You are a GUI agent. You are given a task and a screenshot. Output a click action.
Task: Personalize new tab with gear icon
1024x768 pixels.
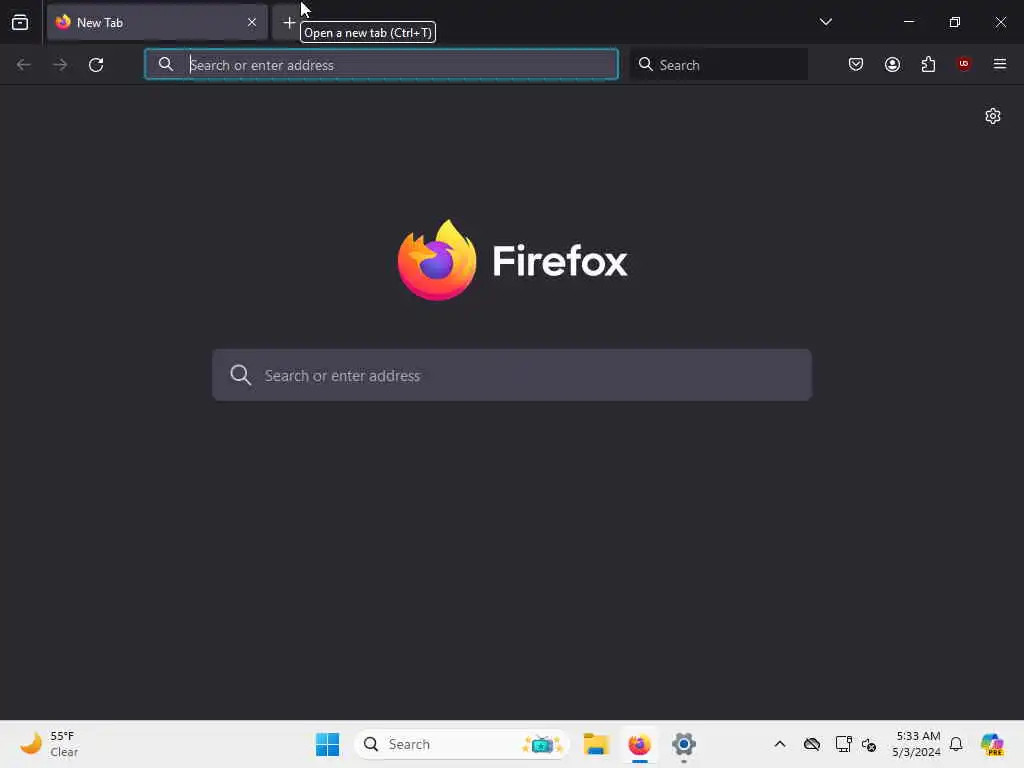pyautogui.click(x=993, y=116)
